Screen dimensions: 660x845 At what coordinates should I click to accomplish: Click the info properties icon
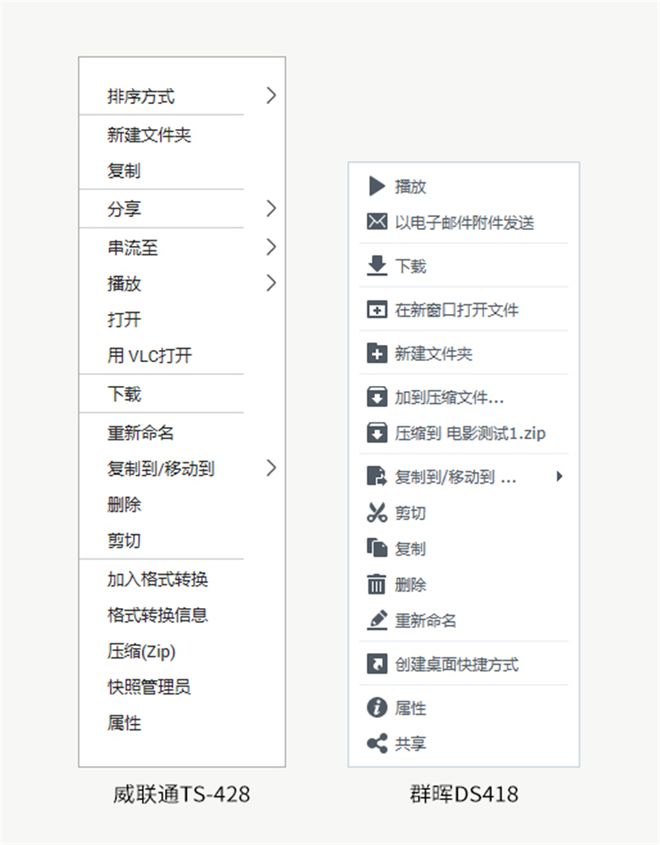click(377, 708)
